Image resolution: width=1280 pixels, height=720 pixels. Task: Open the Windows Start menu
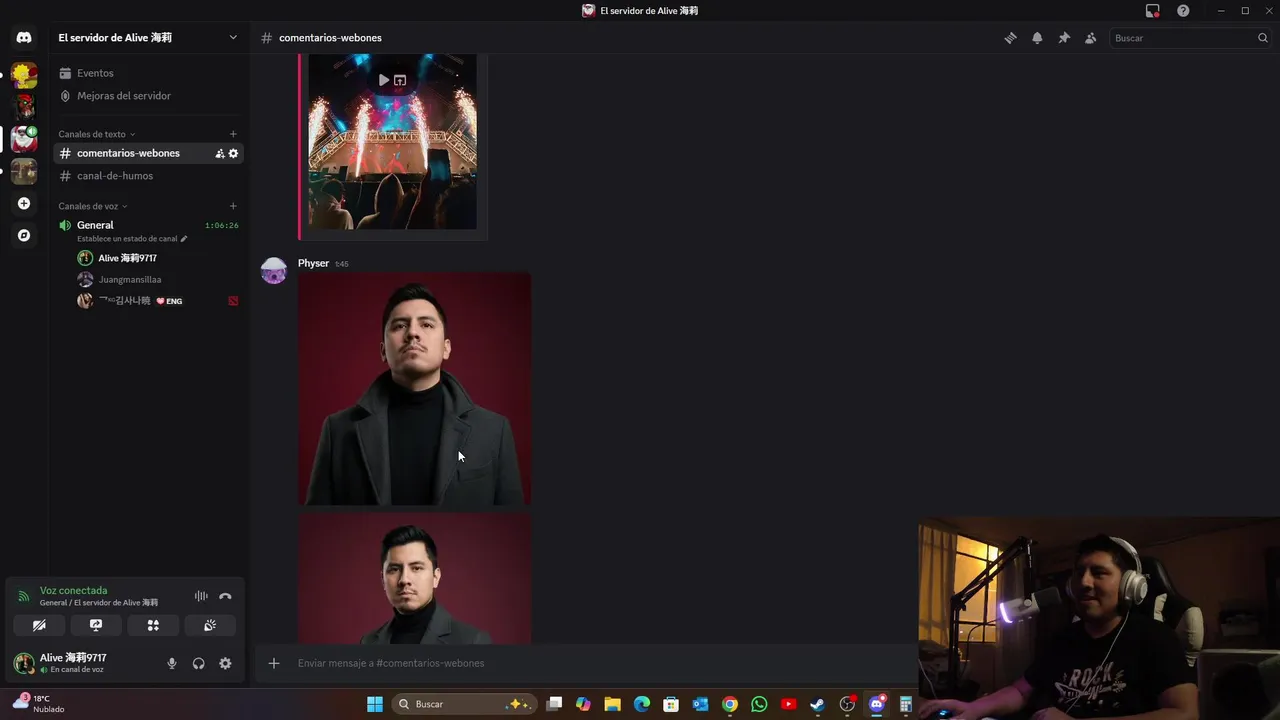pos(375,704)
